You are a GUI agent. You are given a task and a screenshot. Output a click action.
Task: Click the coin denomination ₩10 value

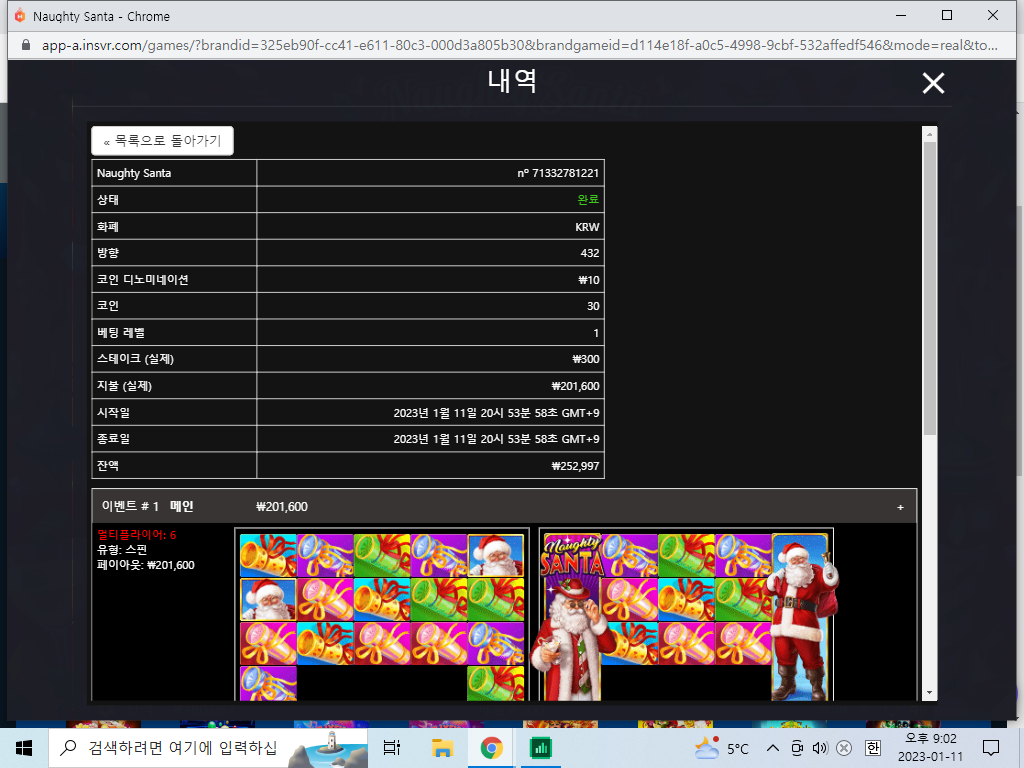[588, 280]
